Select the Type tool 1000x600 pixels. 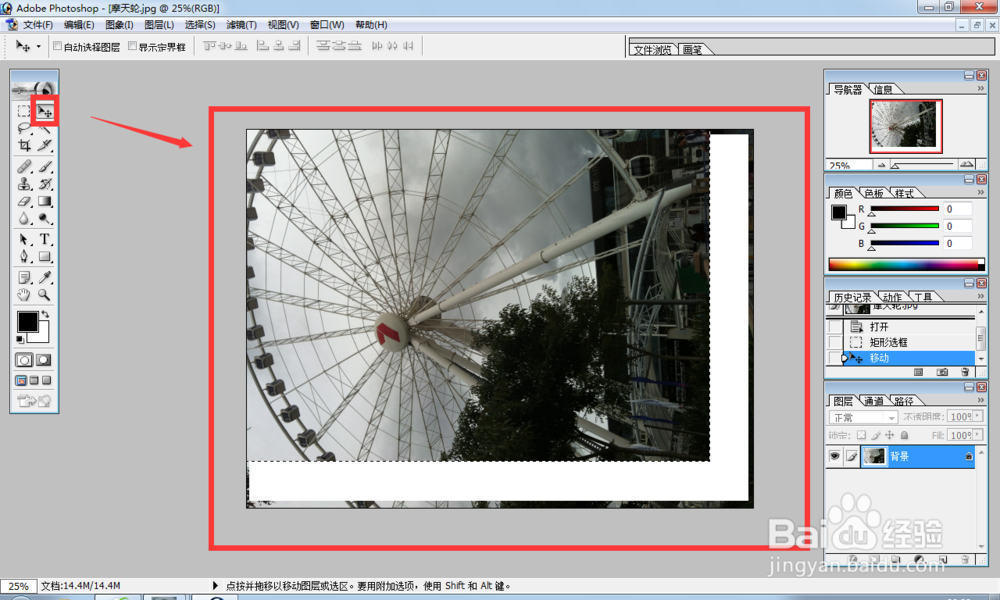45,238
